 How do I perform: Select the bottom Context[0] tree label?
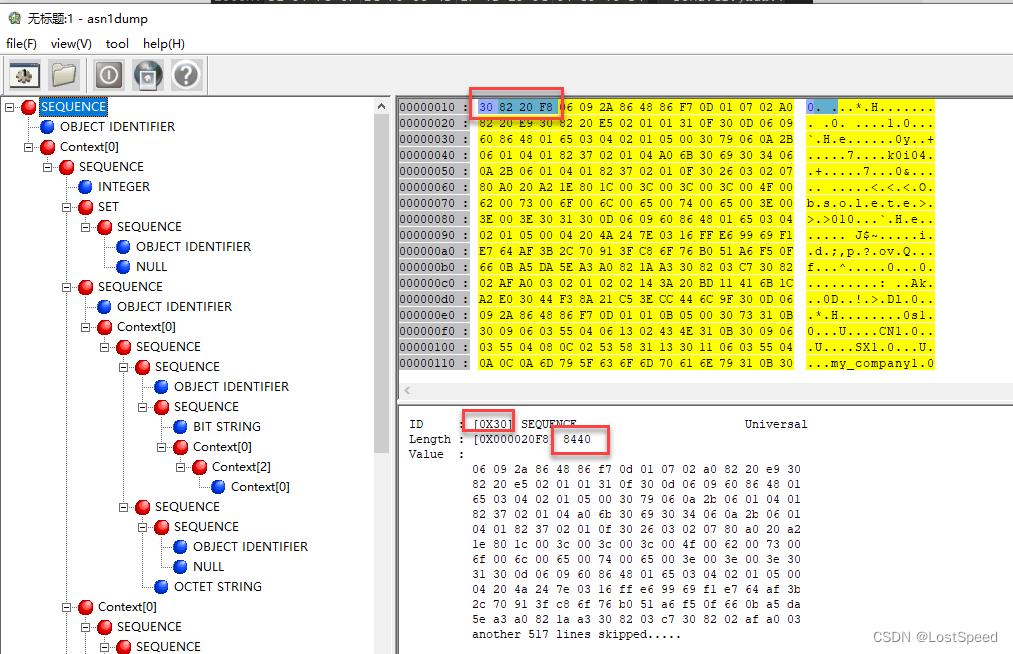[x=127, y=607]
